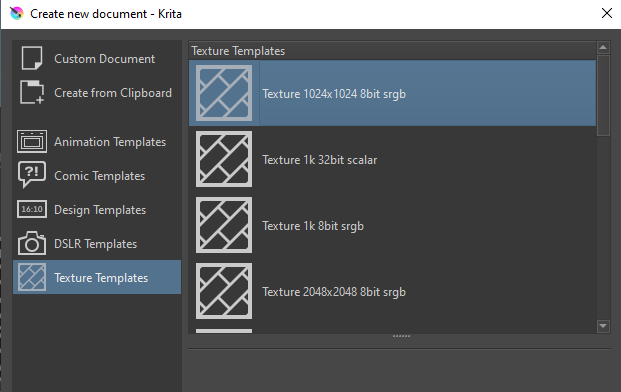Image resolution: width=621 pixels, height=392 pixels.
Task: Select the Texture 1024x1024 8bit srgb thumbnail
Action: pos(224,93)
